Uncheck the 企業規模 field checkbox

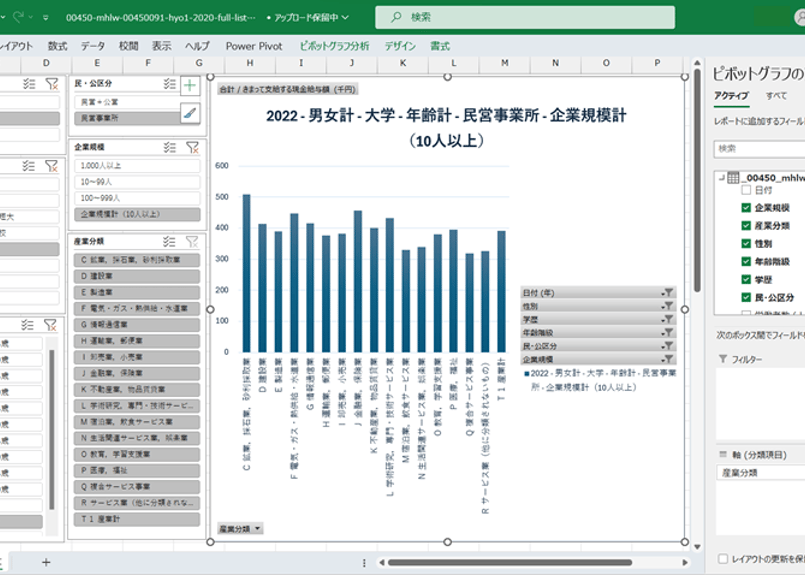[746, 207]
